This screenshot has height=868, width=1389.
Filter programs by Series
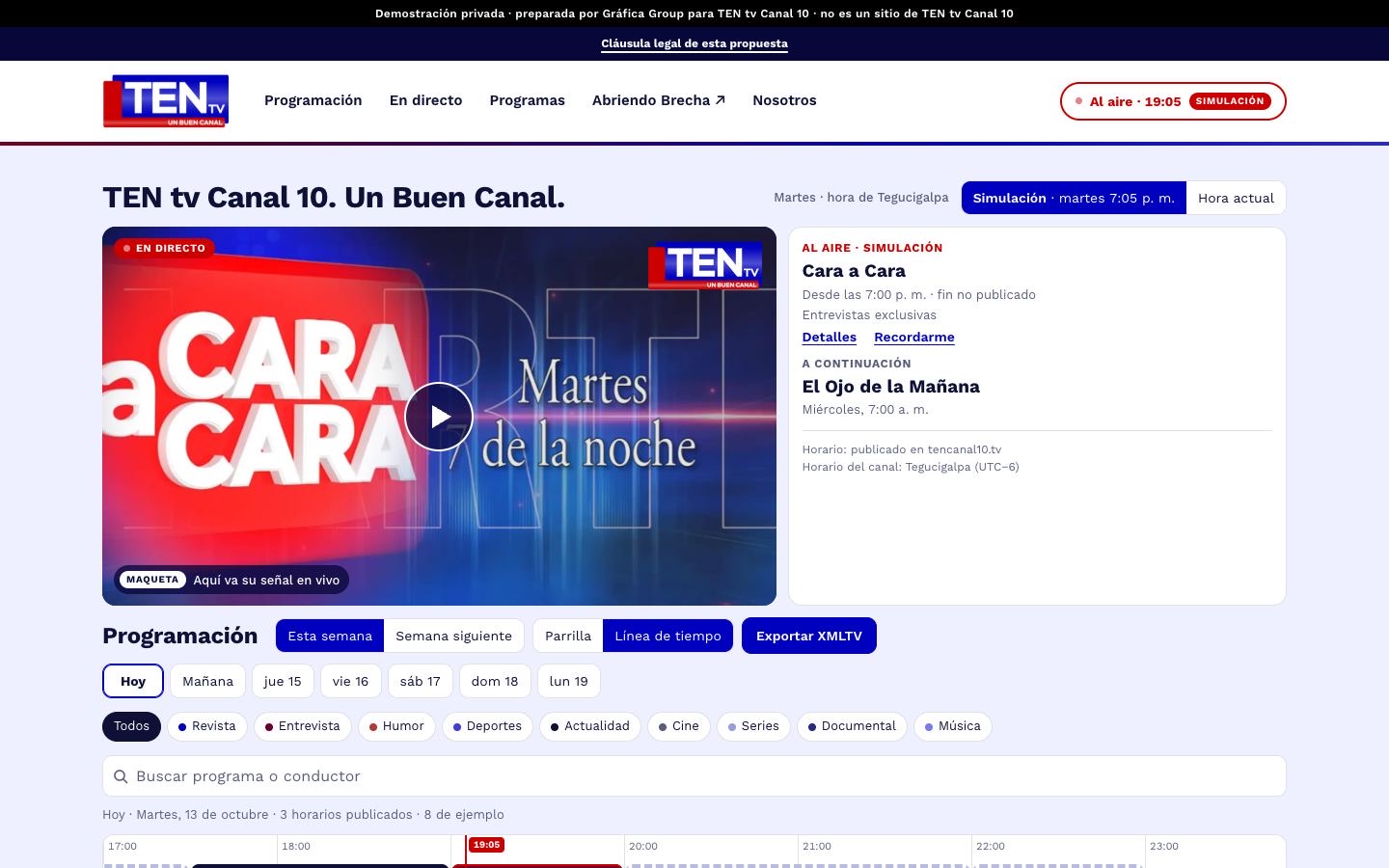pos(753,726)
